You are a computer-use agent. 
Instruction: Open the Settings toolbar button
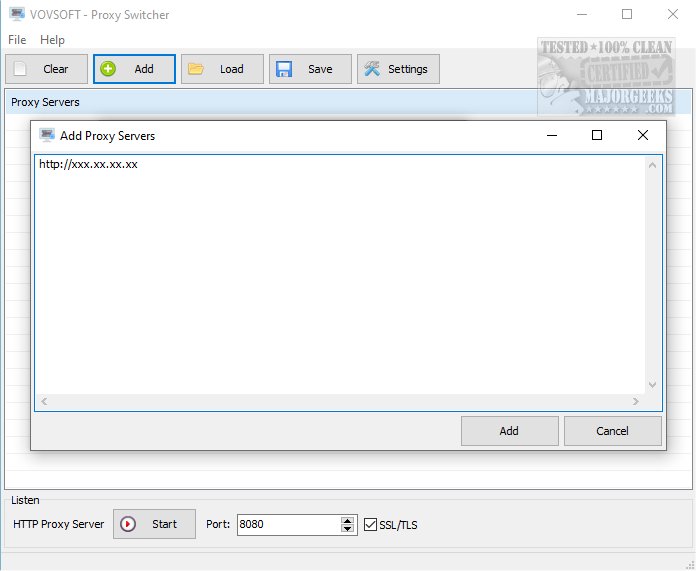click(x=398, y=69)
